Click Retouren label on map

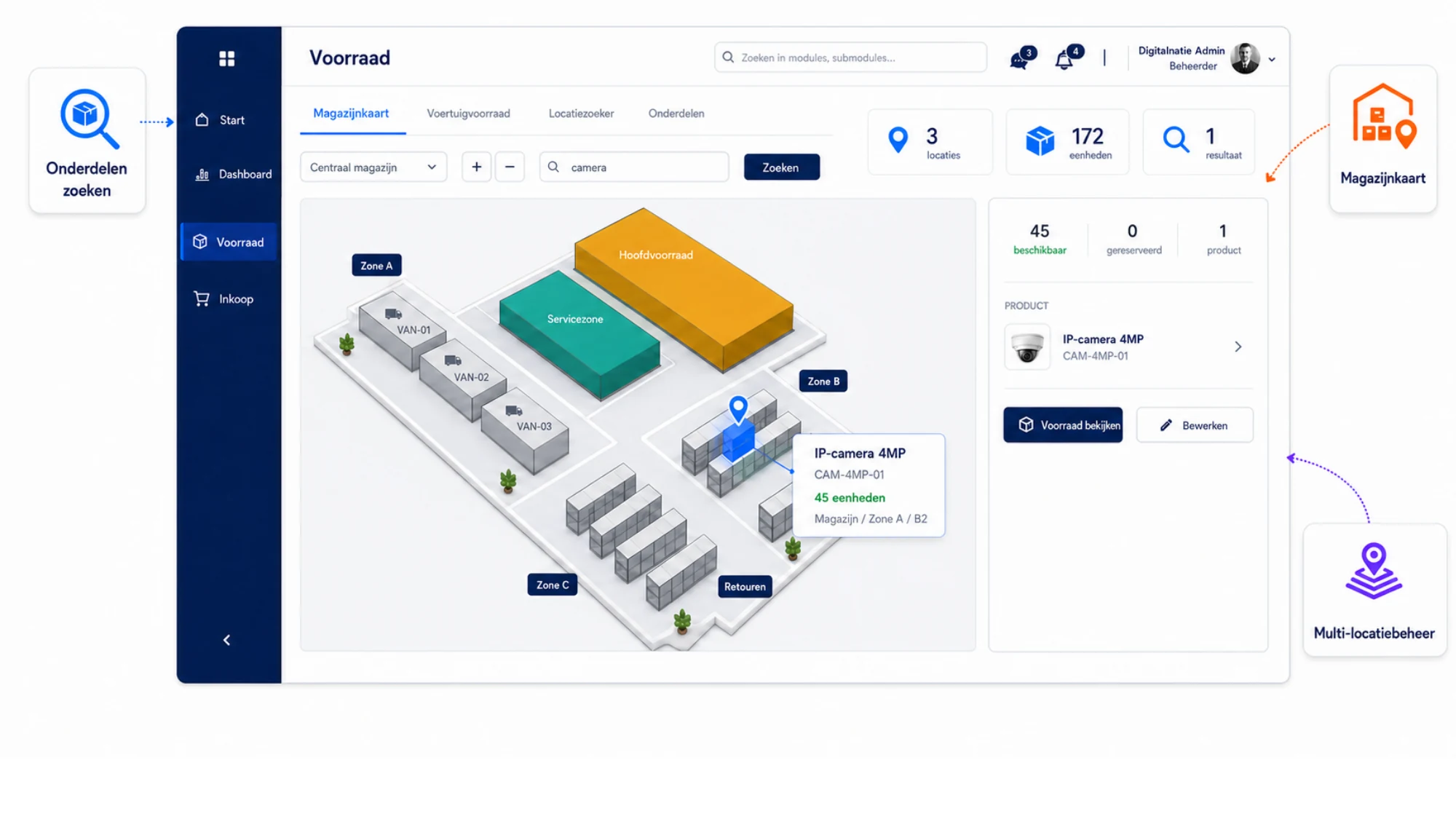tap(745, 587)
